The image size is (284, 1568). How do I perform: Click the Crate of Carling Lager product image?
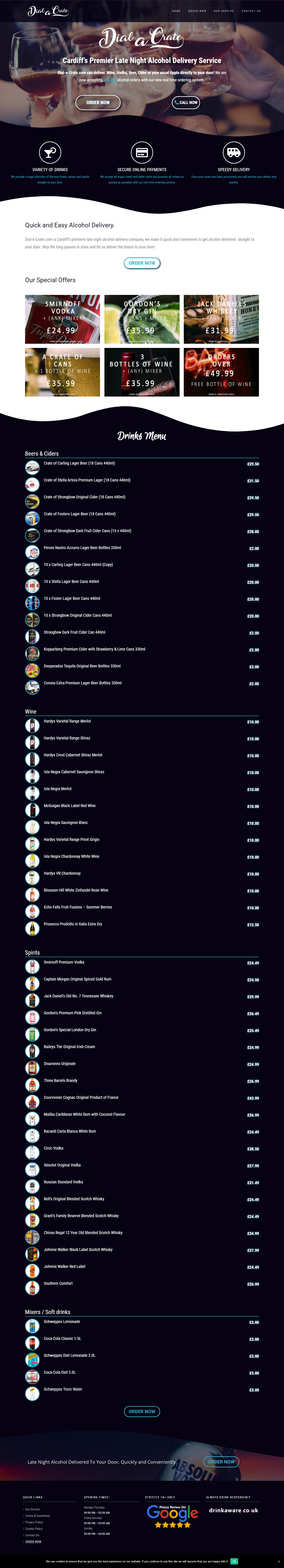(32, 467)
